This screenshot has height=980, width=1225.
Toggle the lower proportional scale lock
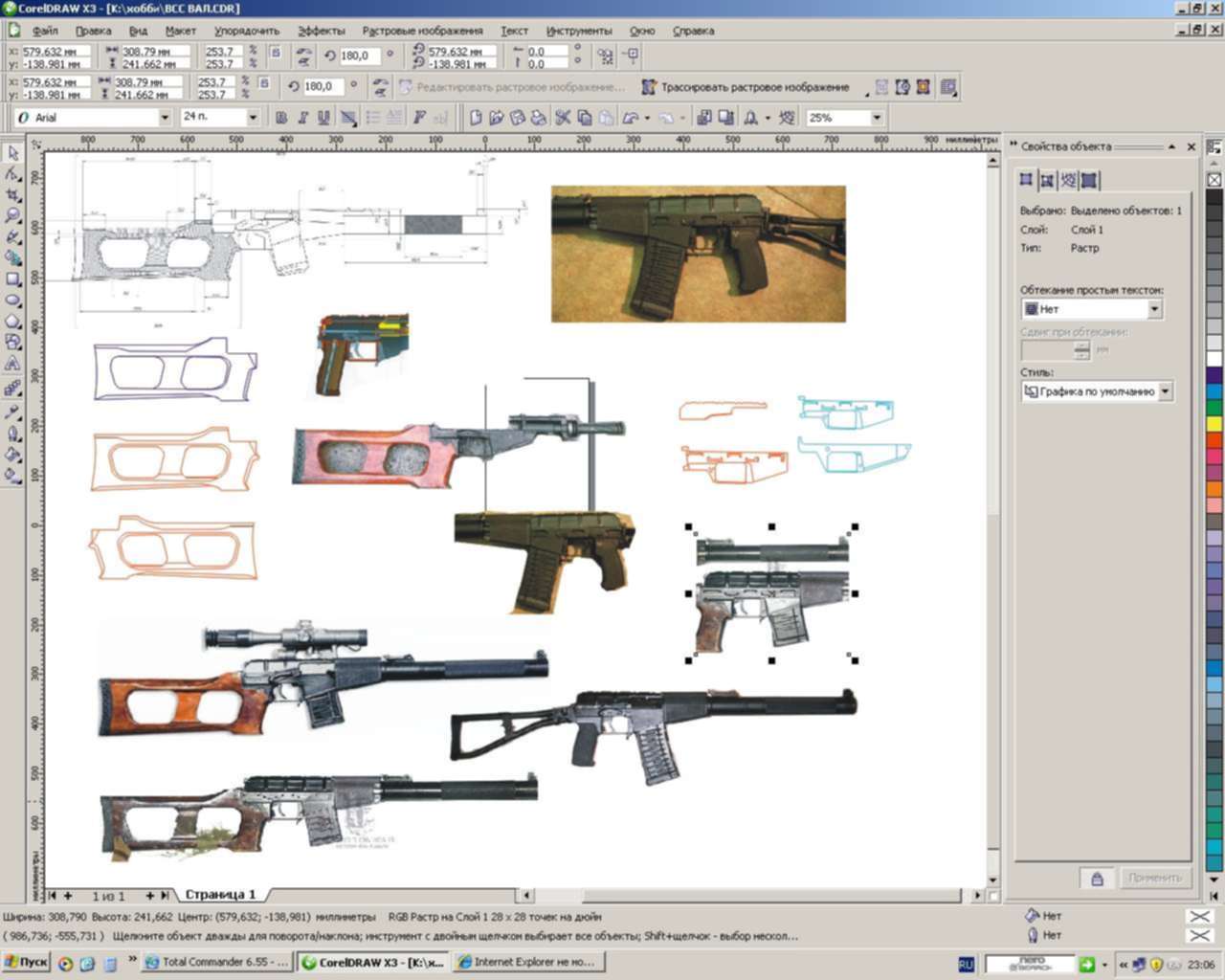click(265, 84)
